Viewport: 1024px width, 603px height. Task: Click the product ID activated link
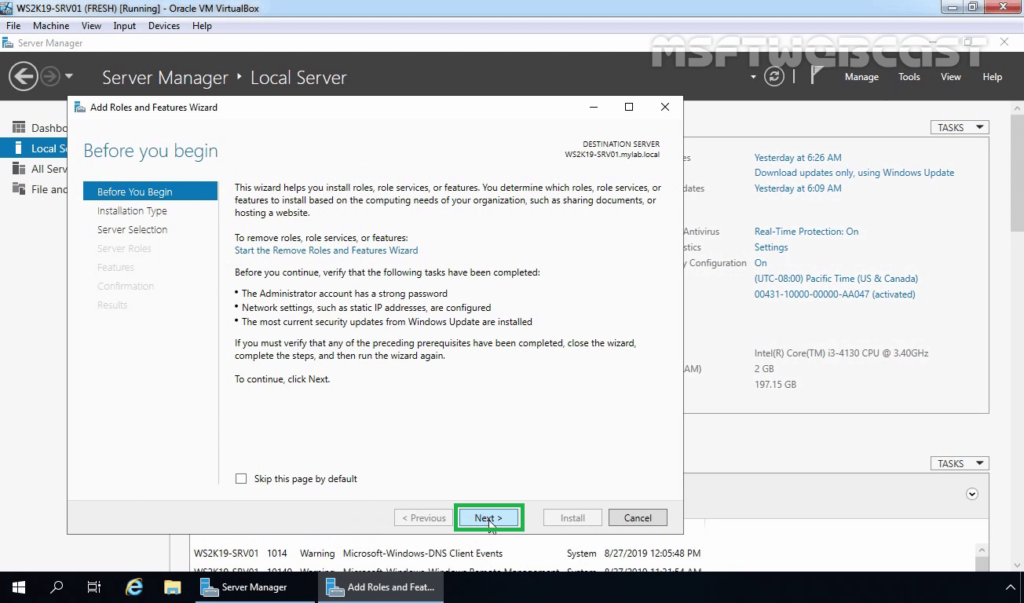click(835, 294)
